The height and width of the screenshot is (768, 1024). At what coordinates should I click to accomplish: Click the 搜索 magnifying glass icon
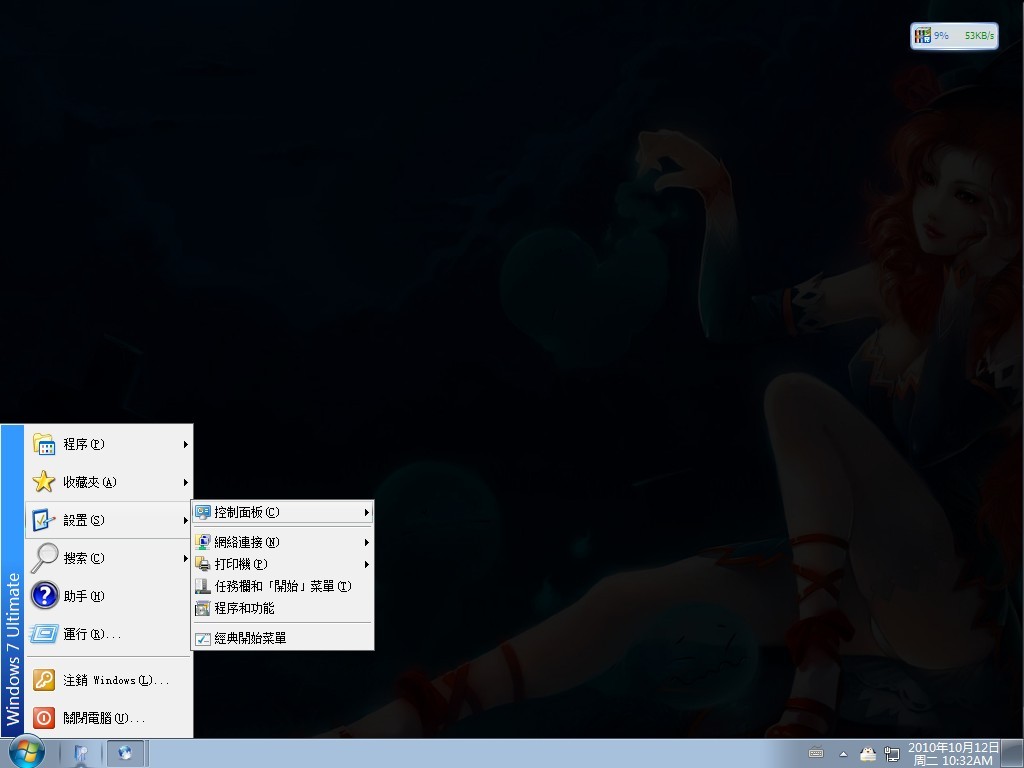44,558
